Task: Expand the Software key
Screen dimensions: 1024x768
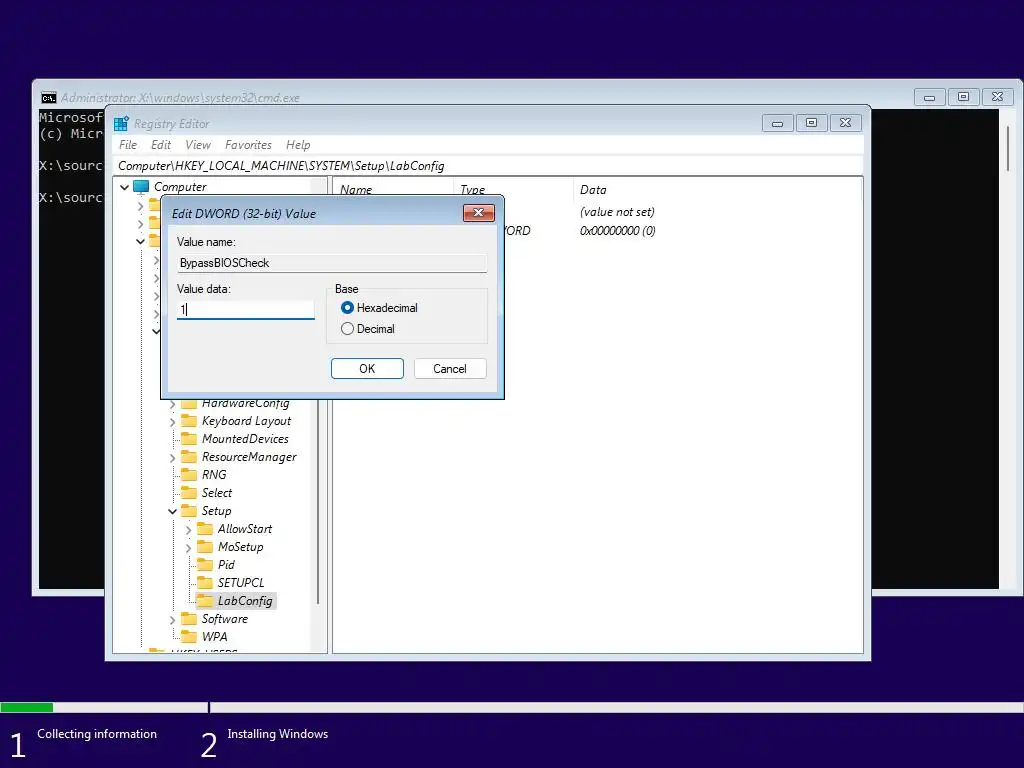Action: click(172, 620)
